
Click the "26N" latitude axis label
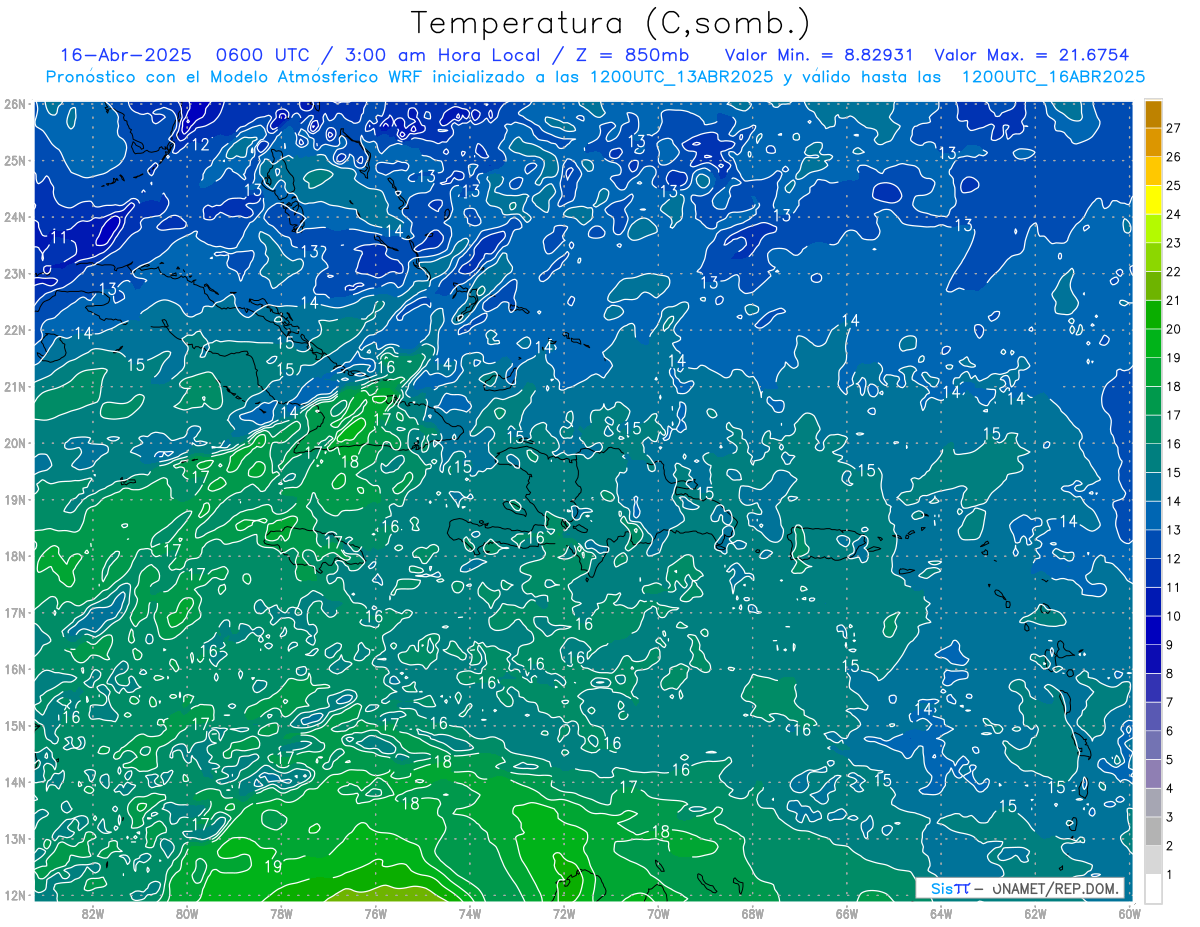click(15, 104)
